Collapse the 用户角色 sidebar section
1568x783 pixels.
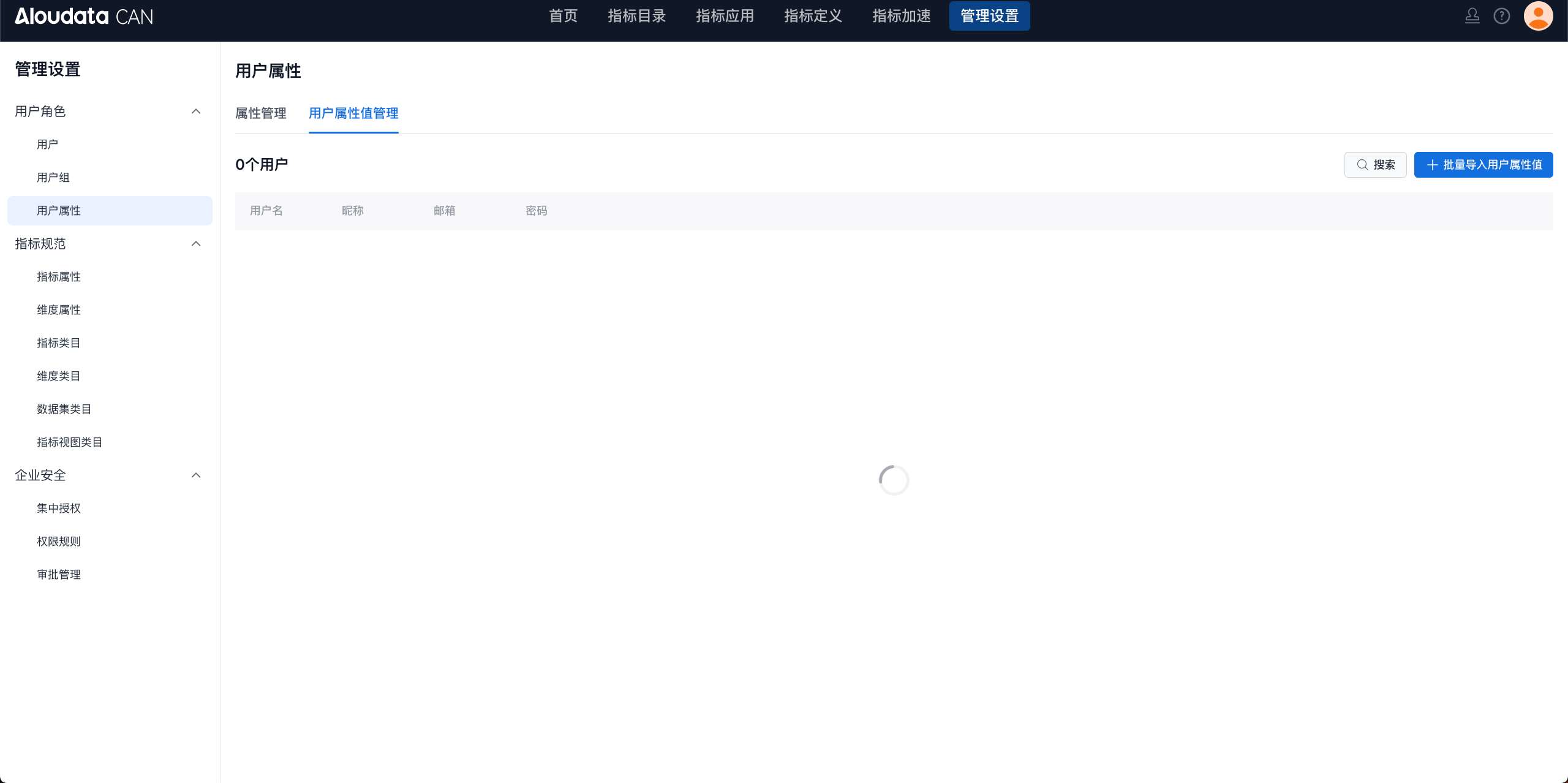point(196,112)
